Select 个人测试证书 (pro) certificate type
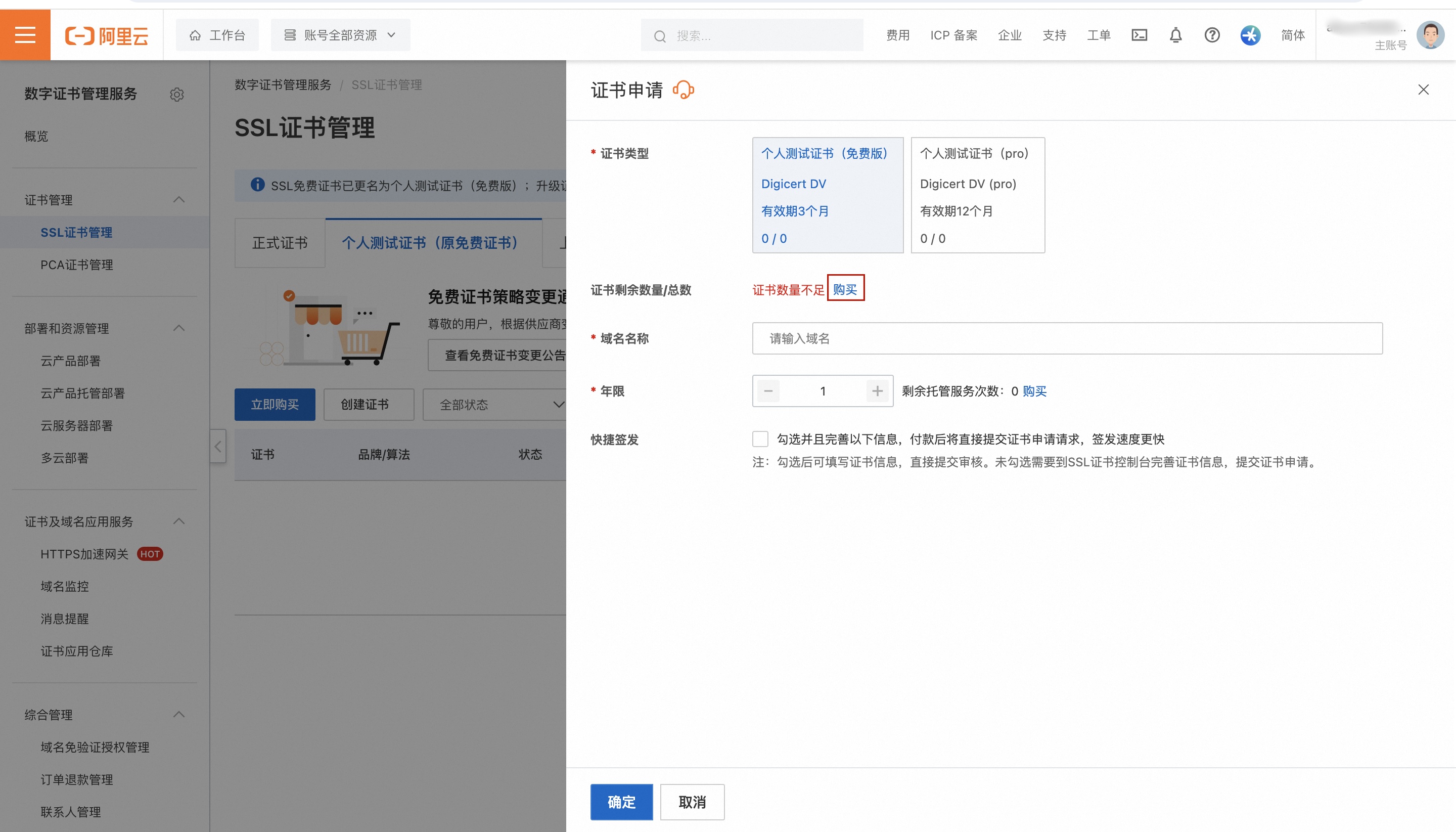1456x832 pixels. point(978,195)
